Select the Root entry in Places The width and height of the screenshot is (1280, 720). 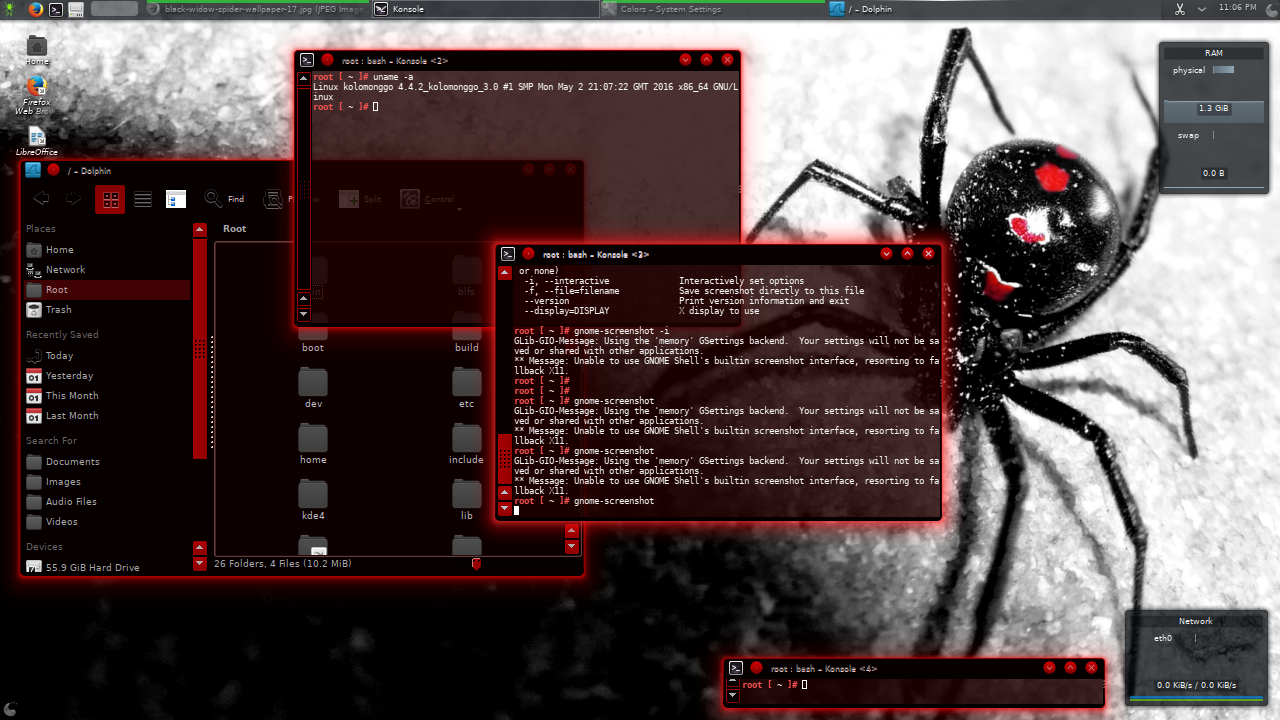point(56,289)
